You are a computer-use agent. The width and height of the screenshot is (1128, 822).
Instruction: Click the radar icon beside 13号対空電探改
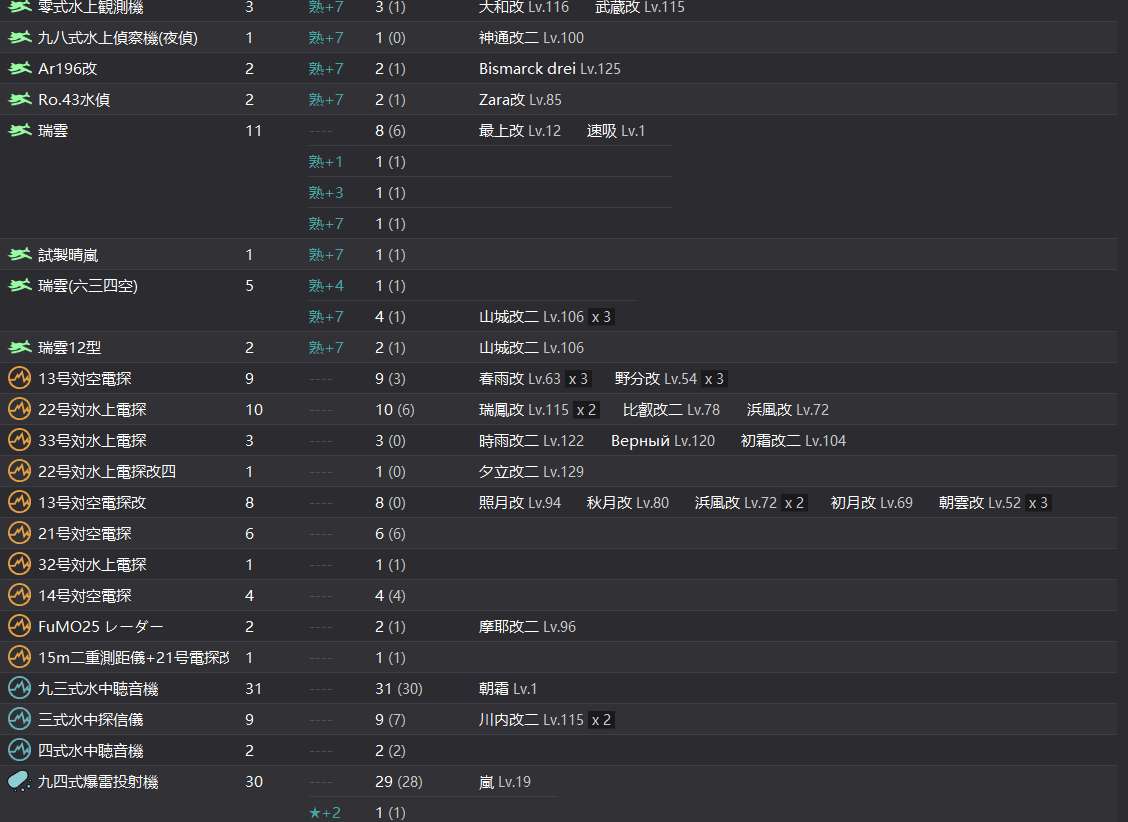pyautogui.click(x=19, y=502)
